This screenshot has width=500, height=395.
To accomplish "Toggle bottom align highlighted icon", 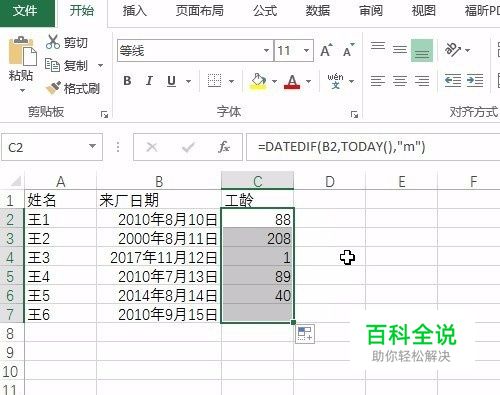I will point(422,50).
